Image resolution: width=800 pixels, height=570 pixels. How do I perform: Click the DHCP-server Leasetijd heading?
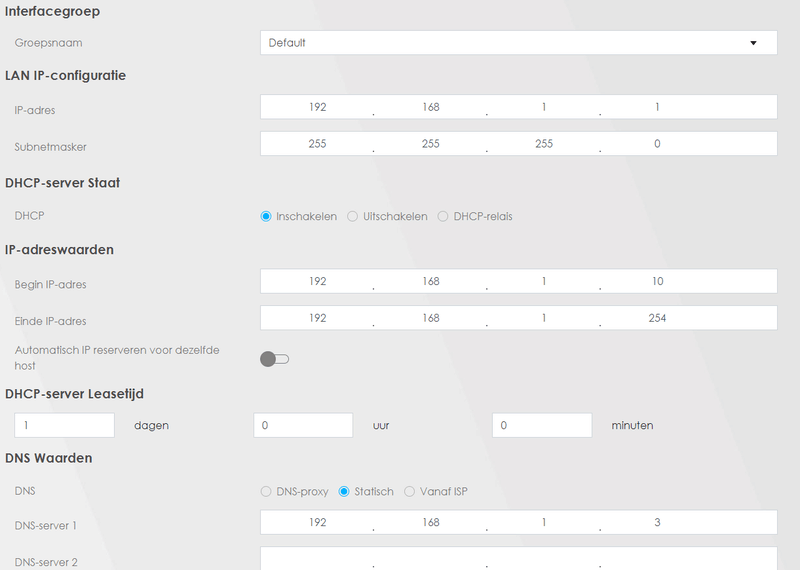[x=74, y=394]
